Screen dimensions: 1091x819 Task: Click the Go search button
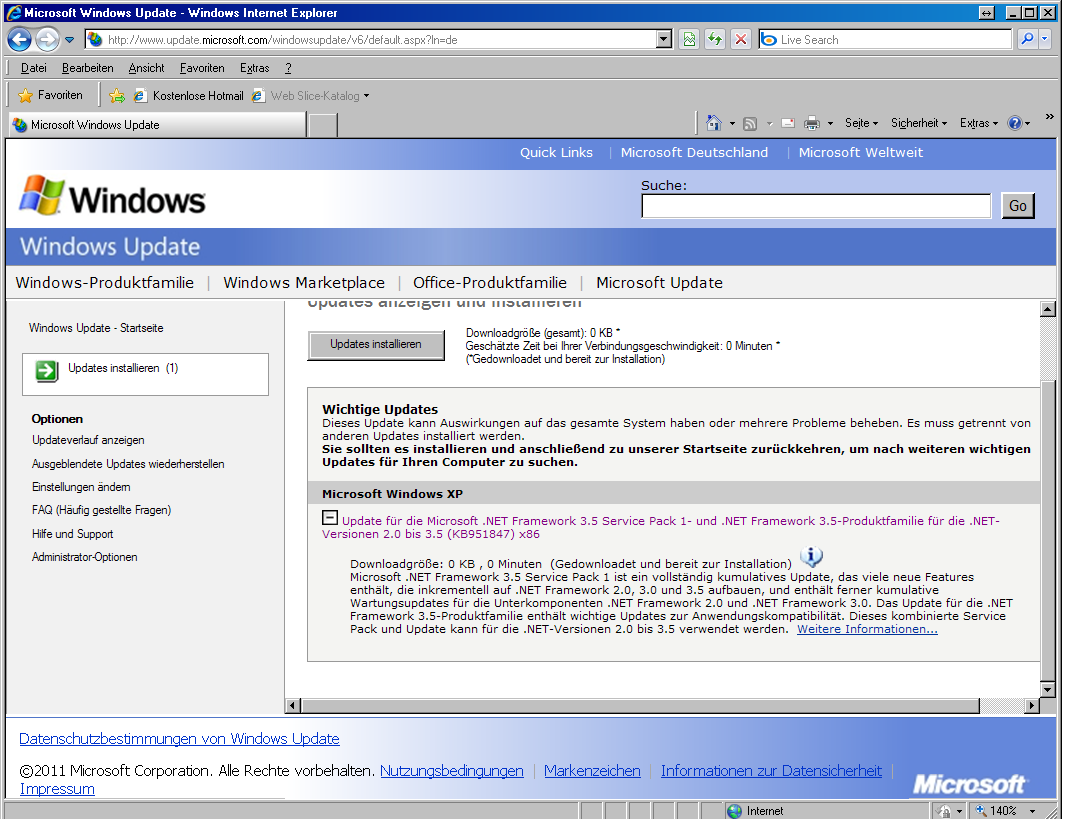(x=1018, y=206)
